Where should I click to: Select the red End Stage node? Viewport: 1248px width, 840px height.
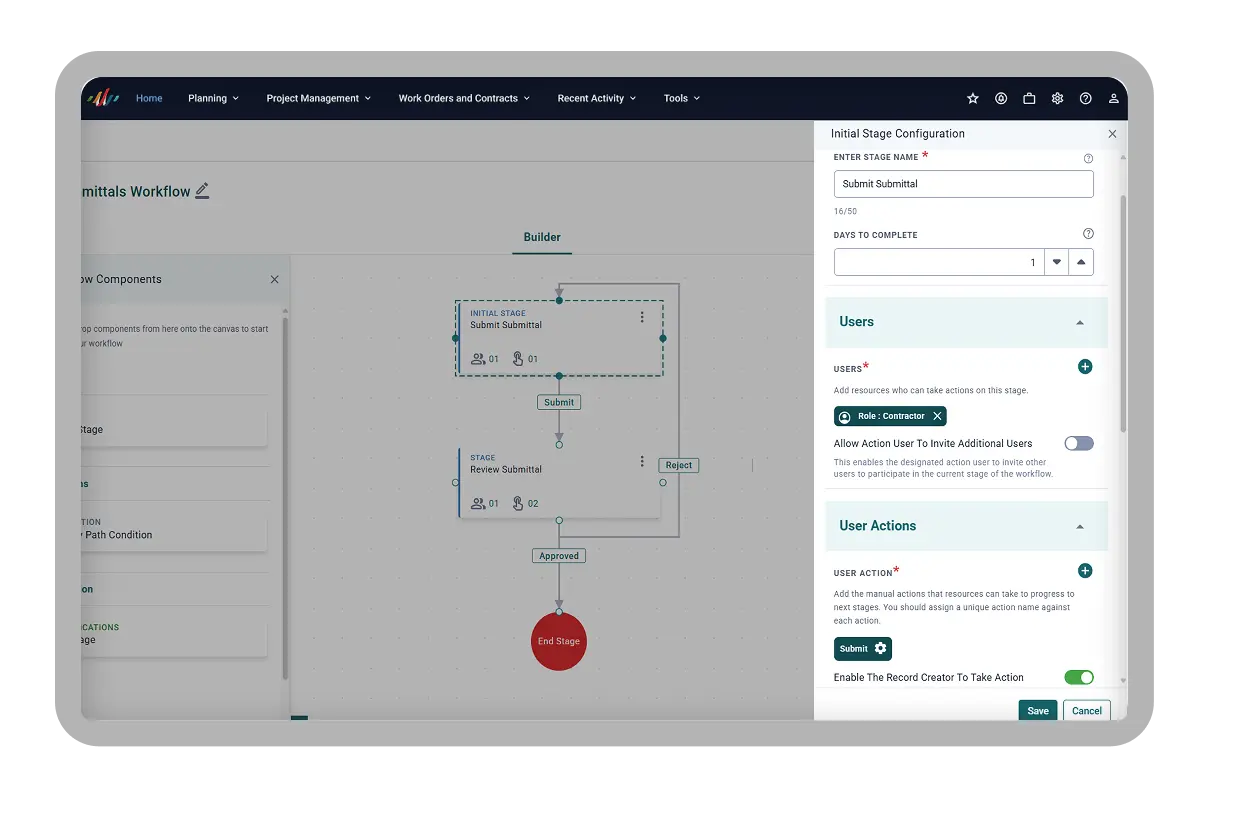pyautogui.click(x=559, y=642)
